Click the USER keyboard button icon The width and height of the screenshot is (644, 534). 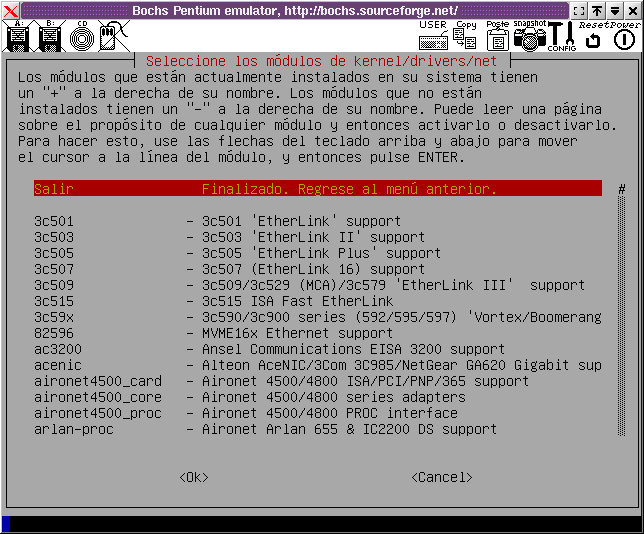[x=433, y=36]
